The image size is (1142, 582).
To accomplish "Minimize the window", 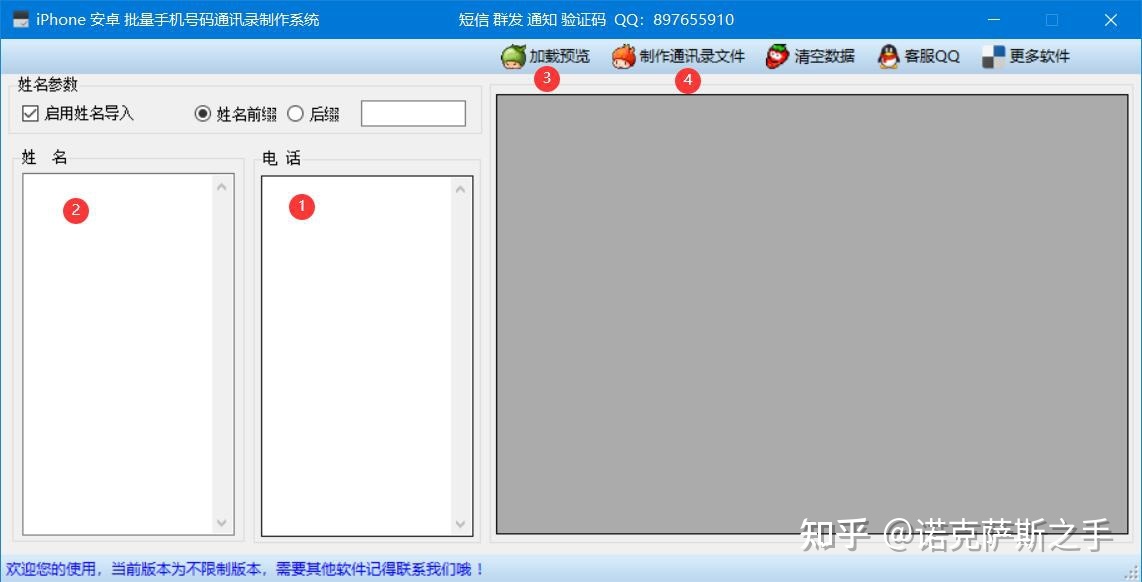I will 993,20.
